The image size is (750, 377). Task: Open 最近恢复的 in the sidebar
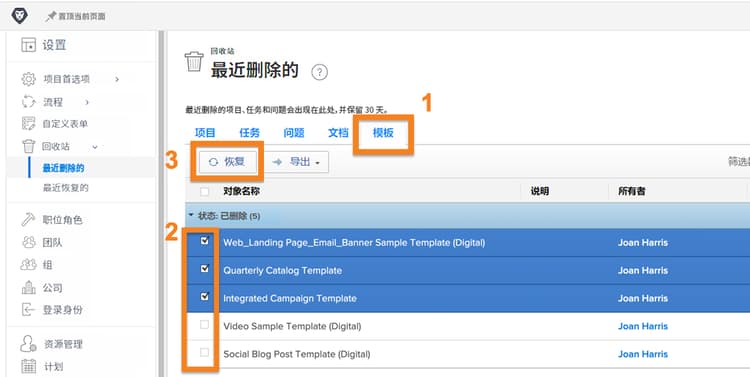tap(66, 188)
